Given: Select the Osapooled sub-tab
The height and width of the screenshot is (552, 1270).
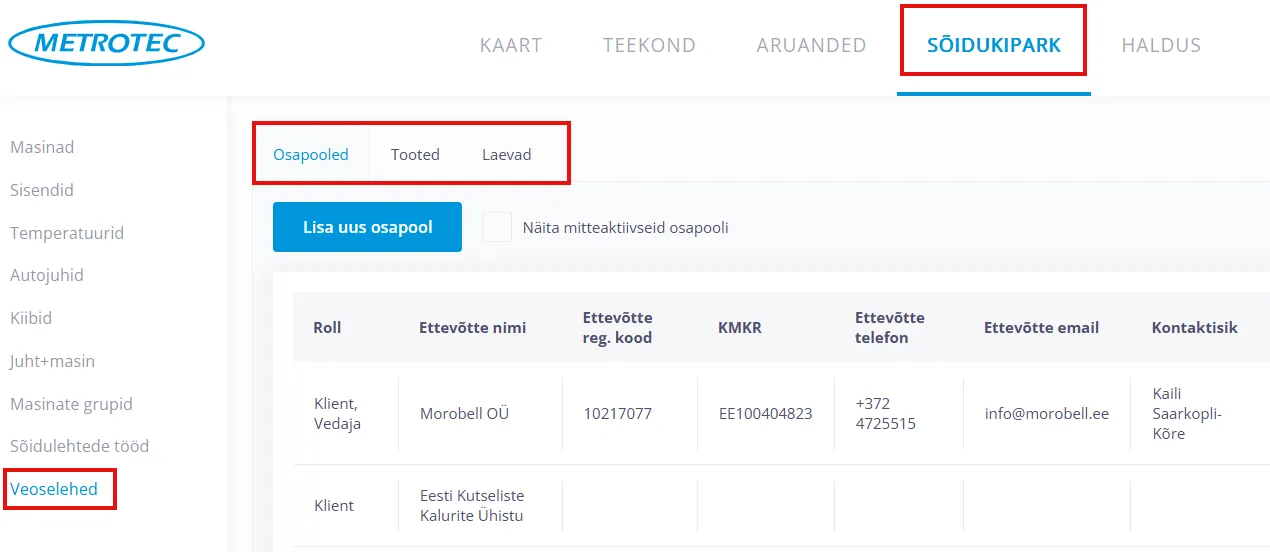Looking at the screenshot, I should (x=311, y=155).
